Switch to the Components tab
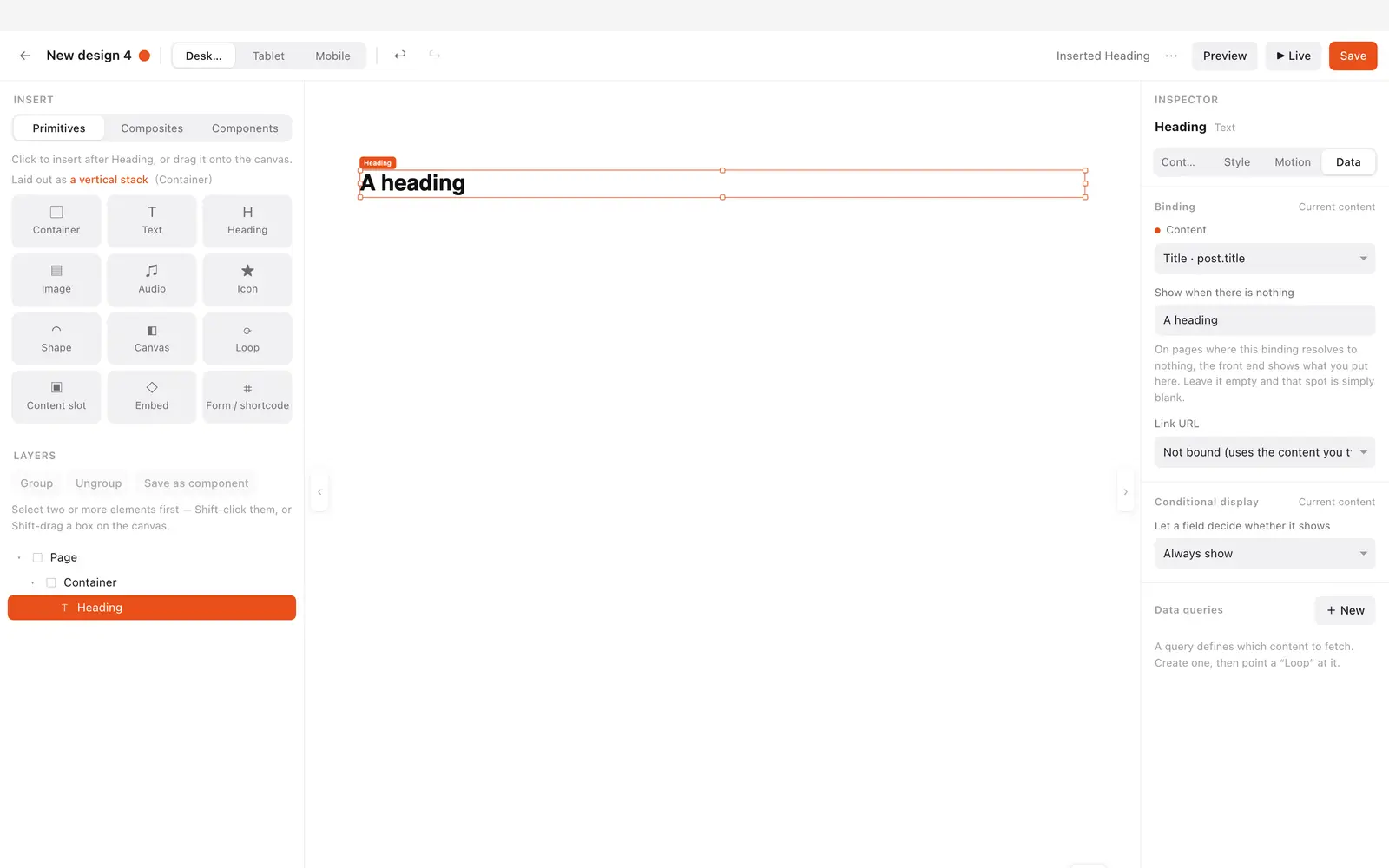The width and height of the screenshot is (1389, 868). tap(245, 128)
